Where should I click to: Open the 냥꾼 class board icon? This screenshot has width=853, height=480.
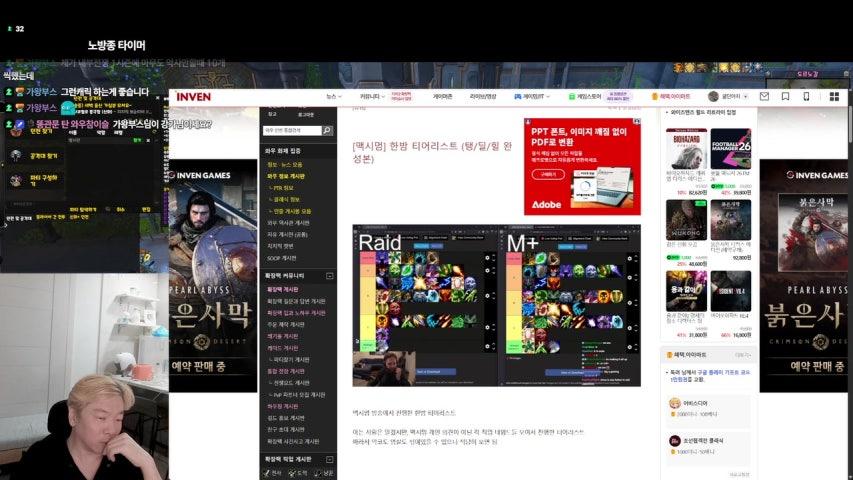[324, 473]
